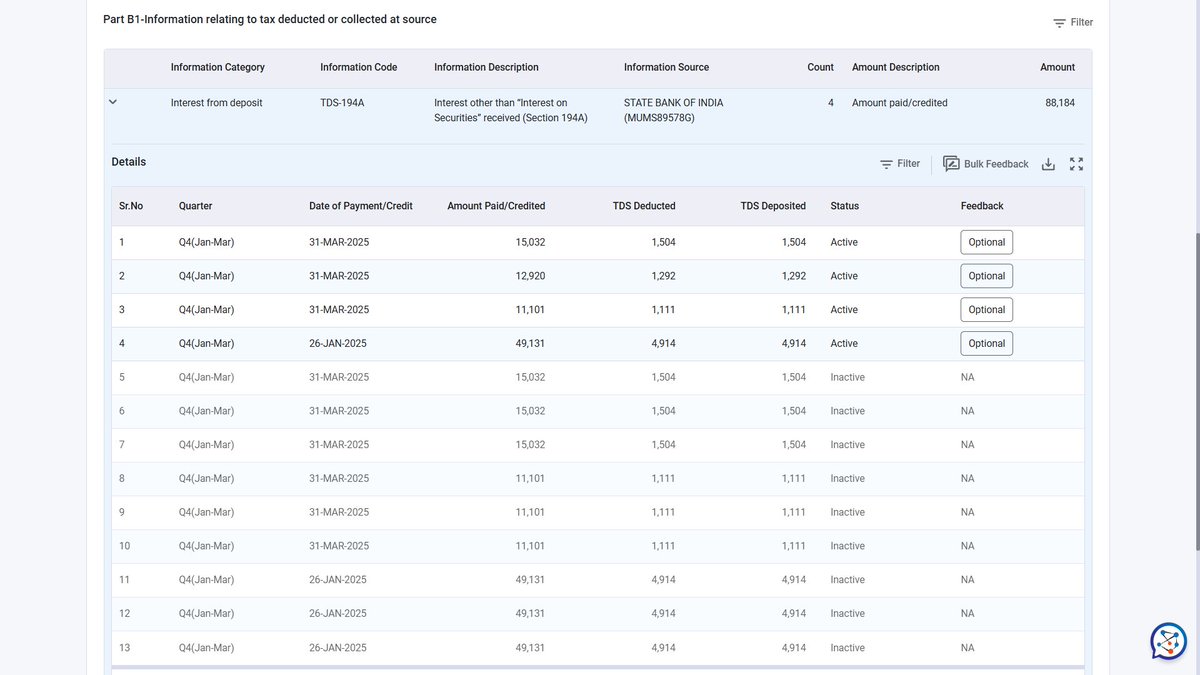This screenshot has height=675, width=1200.
Task: Expand details to full screen
Action: (x=1076, y=164)
